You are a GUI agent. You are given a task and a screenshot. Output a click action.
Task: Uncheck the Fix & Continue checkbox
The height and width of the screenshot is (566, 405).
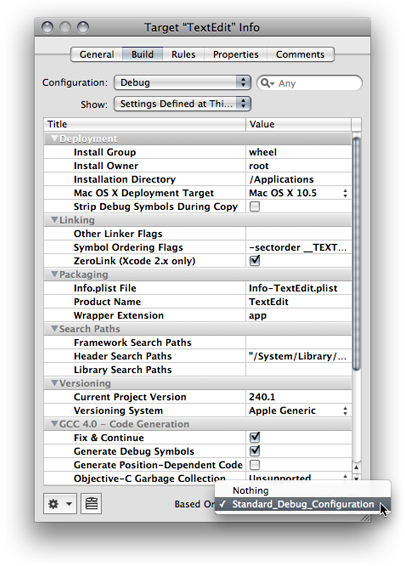coord(255,437)
